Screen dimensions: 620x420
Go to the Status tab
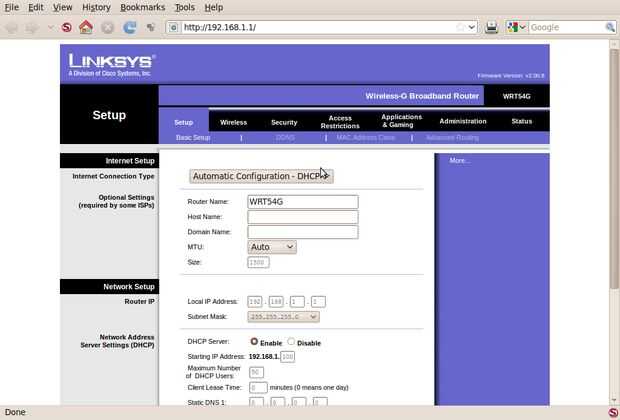pyautogui.click(x=522, y=121)
